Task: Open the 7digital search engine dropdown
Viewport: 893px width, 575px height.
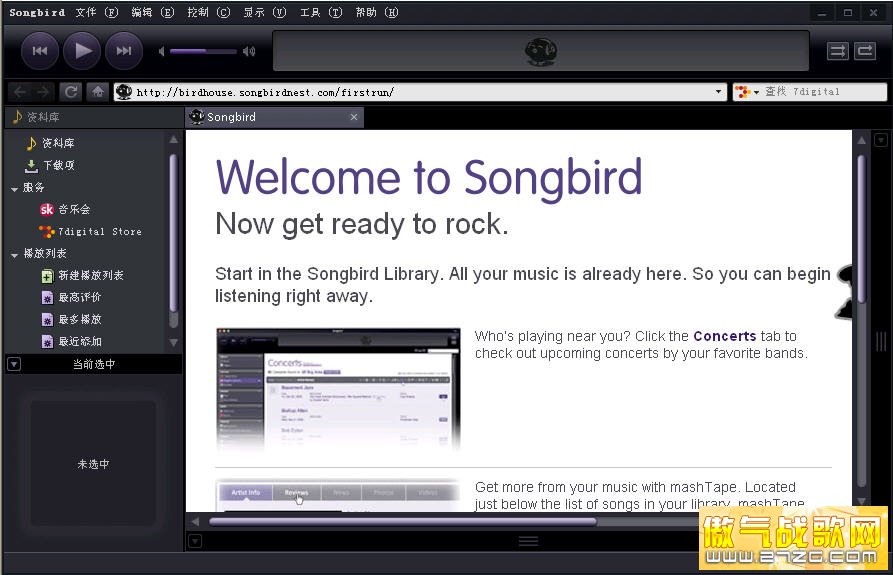Action: click(747, 92)
